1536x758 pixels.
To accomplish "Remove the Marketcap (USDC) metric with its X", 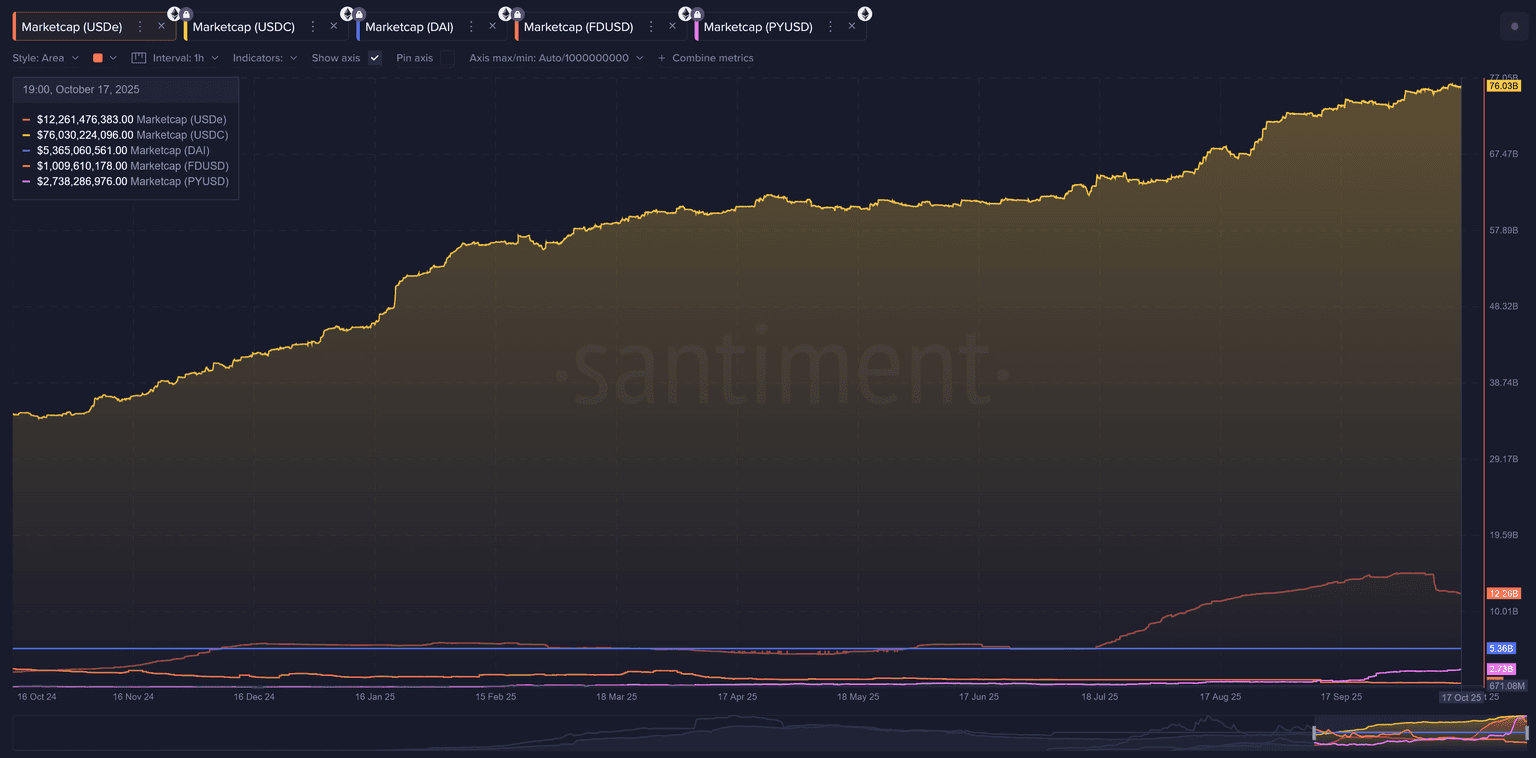I will (x=333, y=27).
